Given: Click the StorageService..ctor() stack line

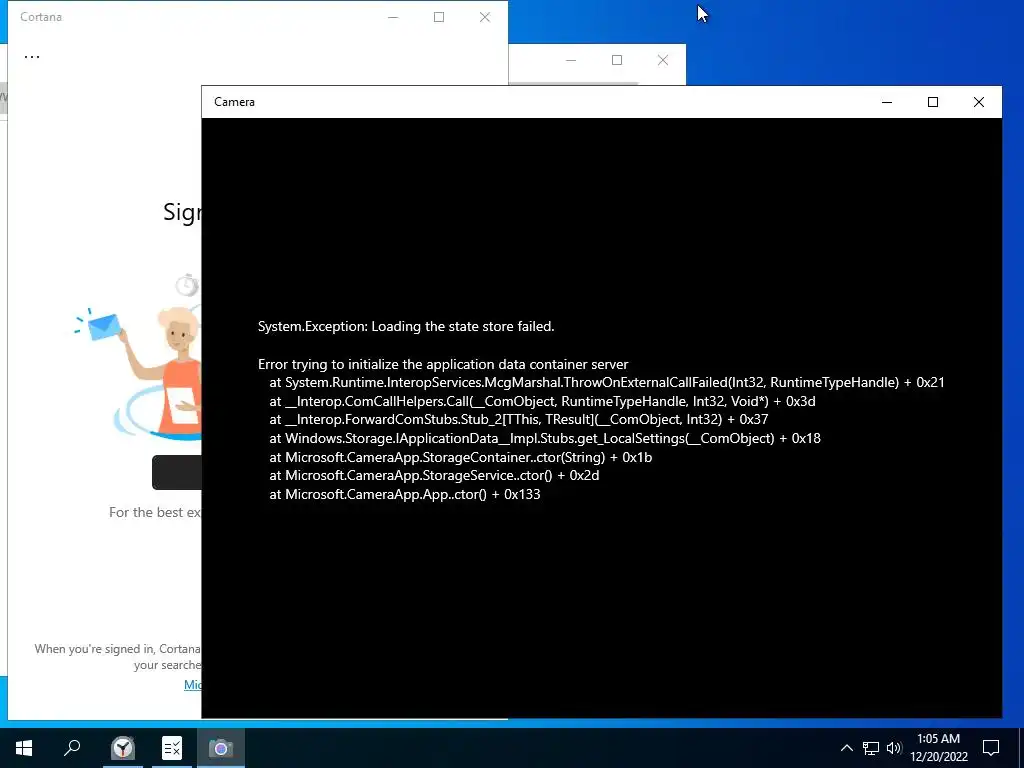Looking at the screenshot, I should point(434,475).
